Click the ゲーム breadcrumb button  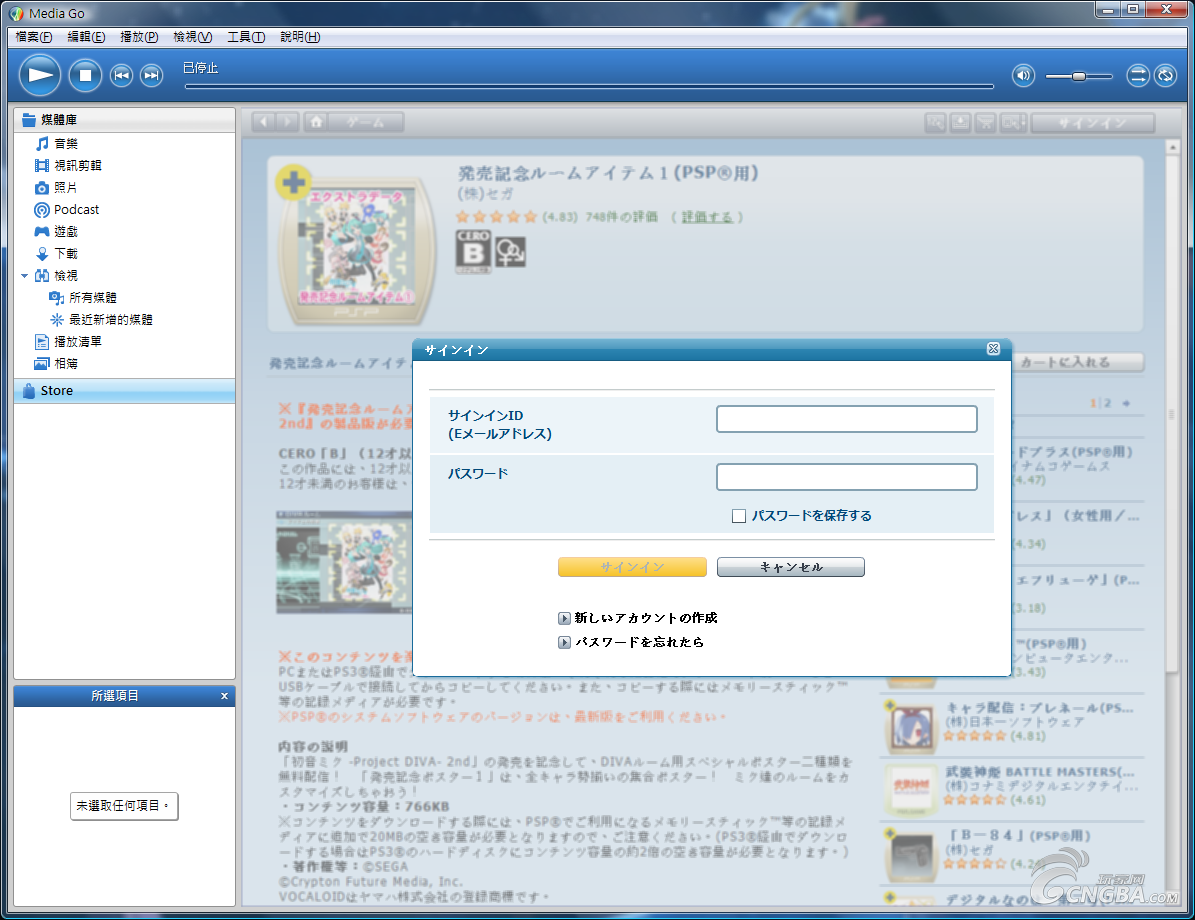pyautogui.click(x=367, y=122)
